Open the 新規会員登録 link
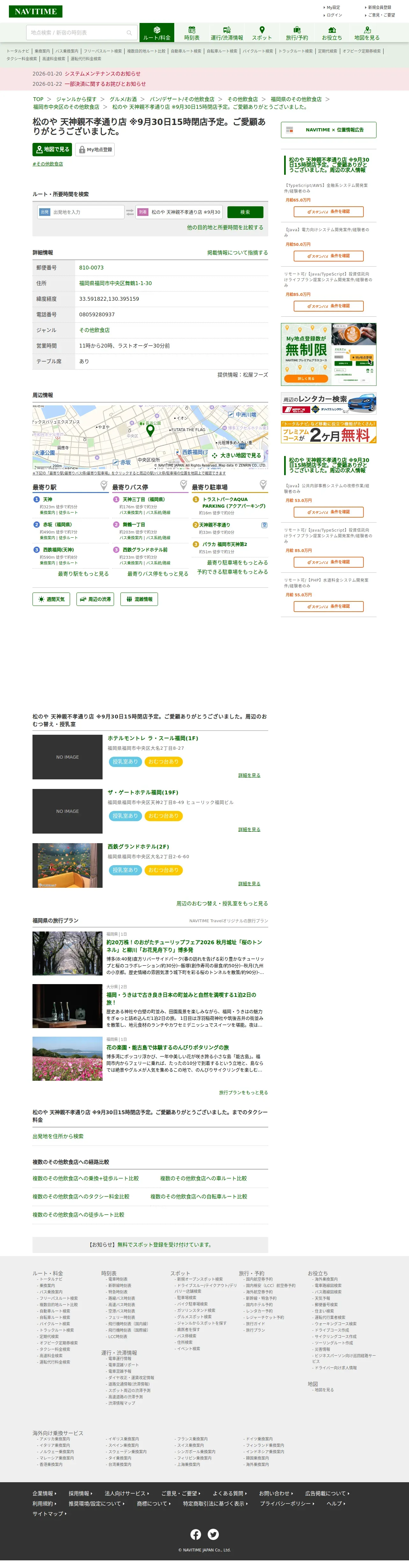409x1568 pixels. 379,8
